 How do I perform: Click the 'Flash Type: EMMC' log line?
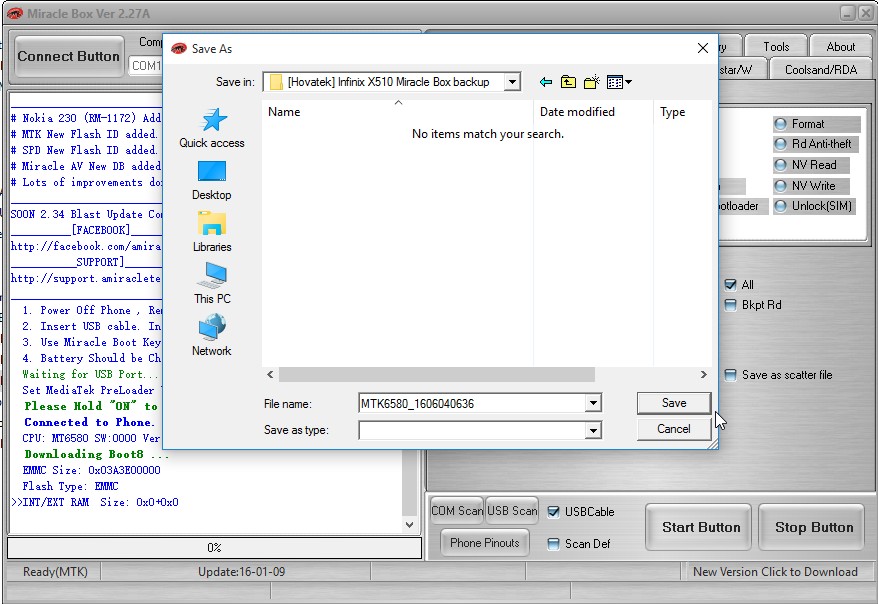(x=71, y=486)
